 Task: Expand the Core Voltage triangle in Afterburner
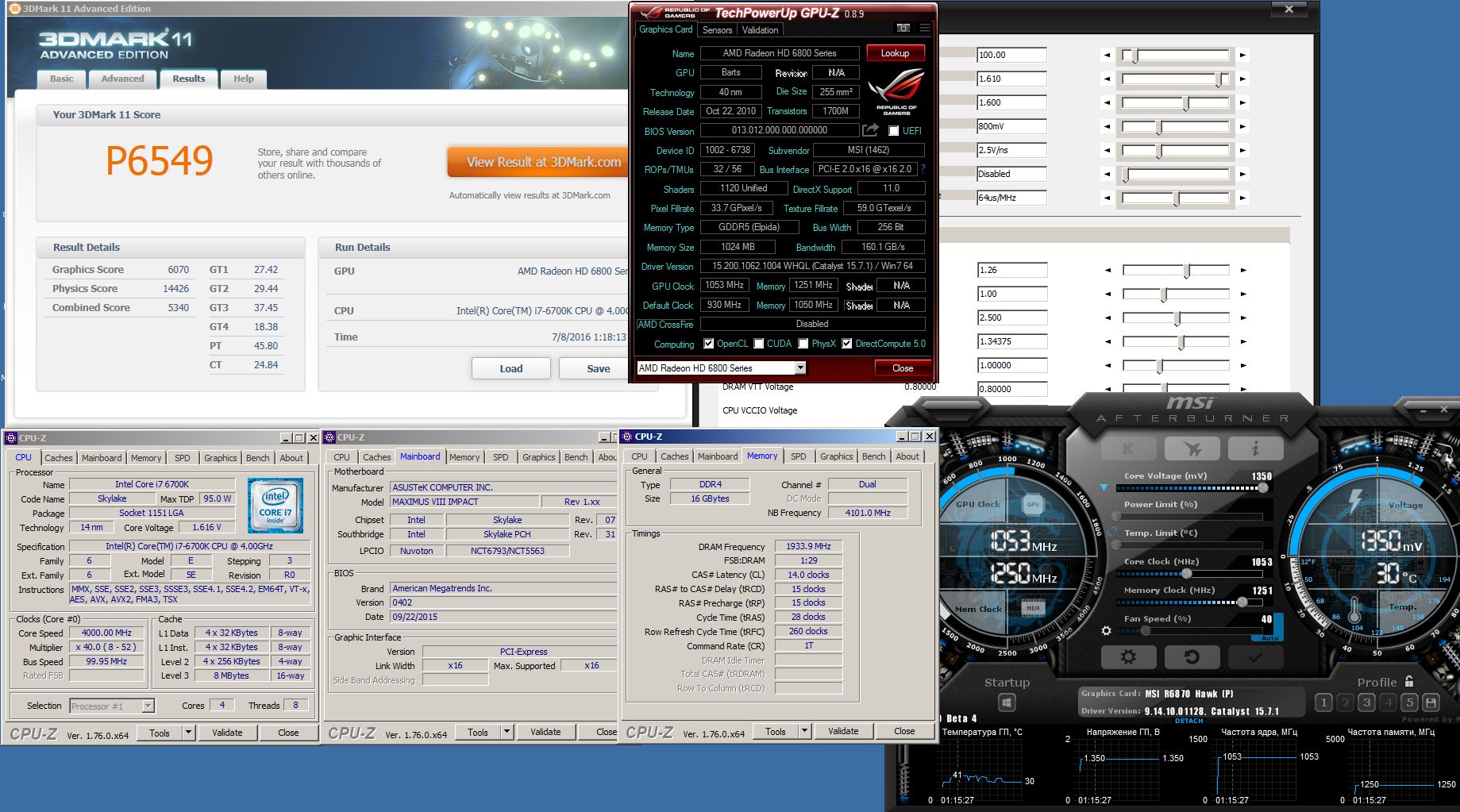click(x=1104, y=487)
